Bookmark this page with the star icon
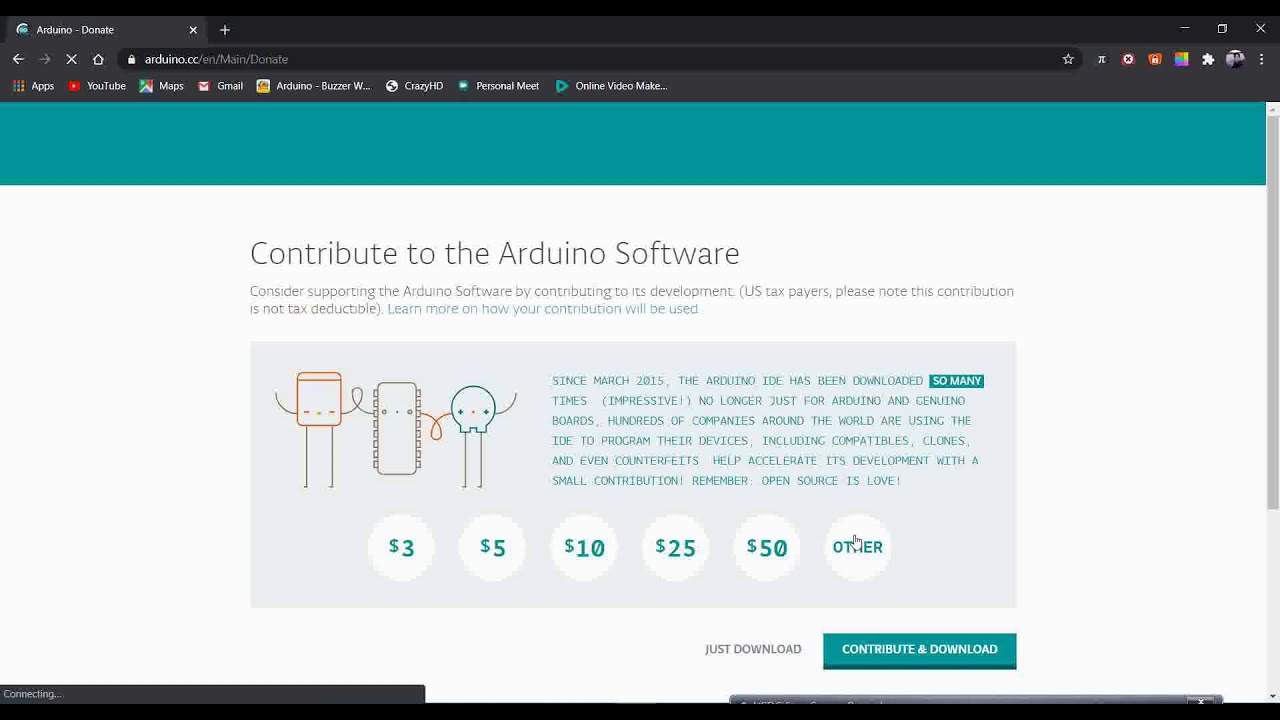 [1068, 59]
